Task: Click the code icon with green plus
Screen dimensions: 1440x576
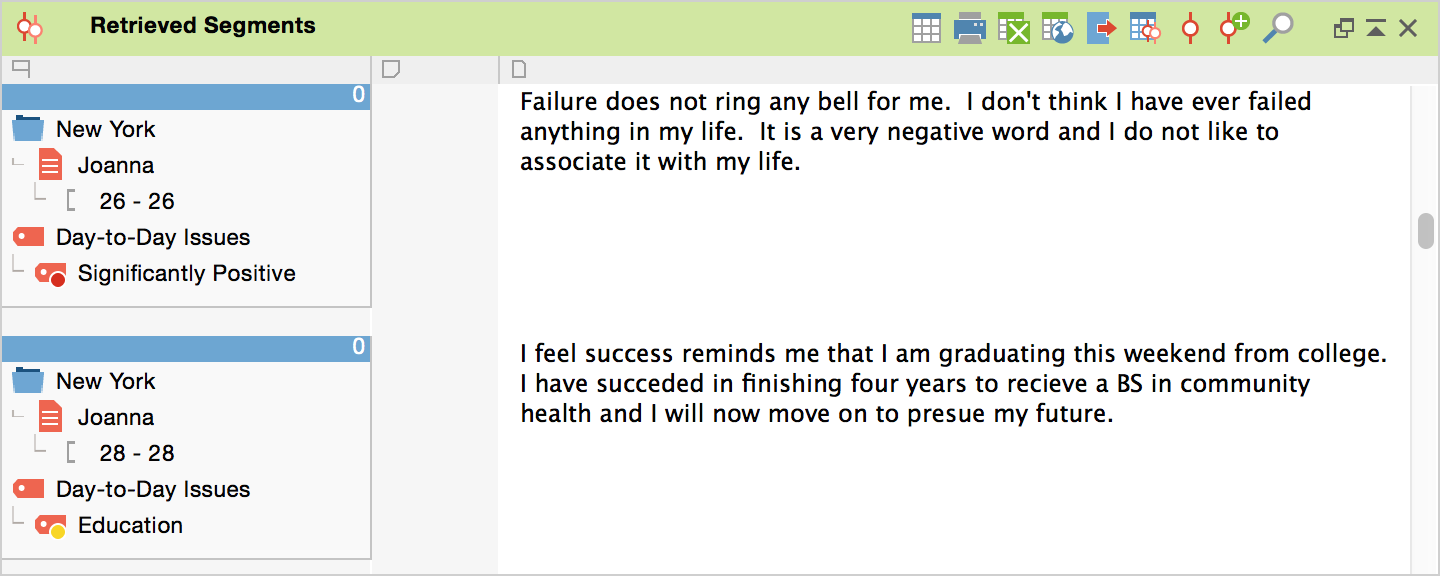Action: coord(1233,27)
